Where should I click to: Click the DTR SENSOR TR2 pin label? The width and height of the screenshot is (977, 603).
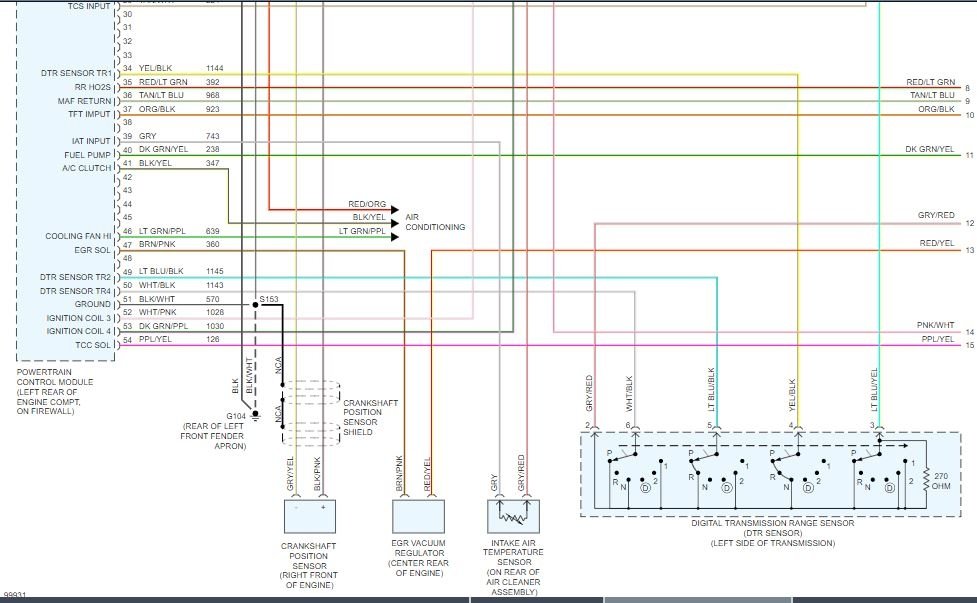click(75, 277)
